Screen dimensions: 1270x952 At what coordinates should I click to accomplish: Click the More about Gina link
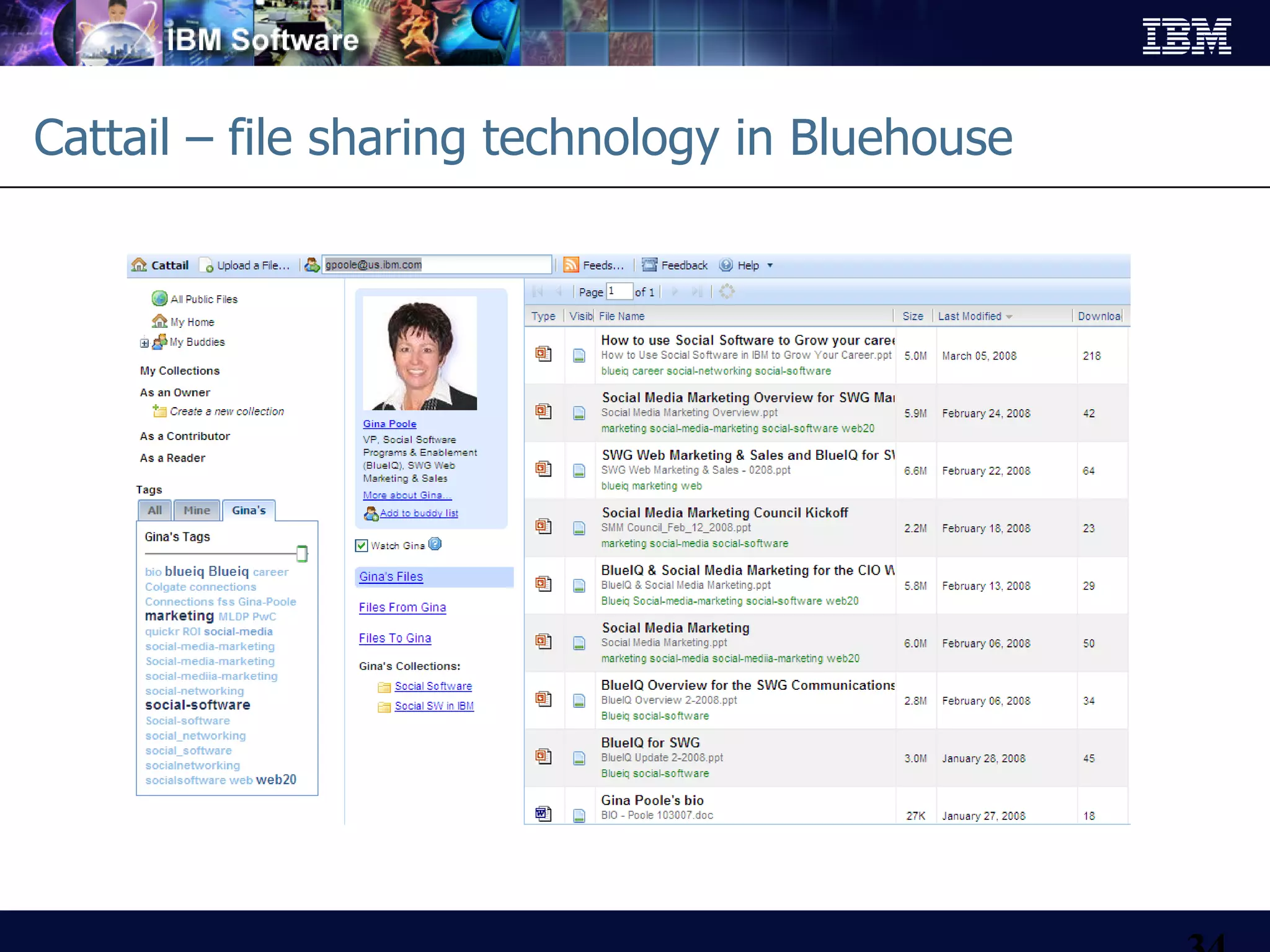pos(407,495)
